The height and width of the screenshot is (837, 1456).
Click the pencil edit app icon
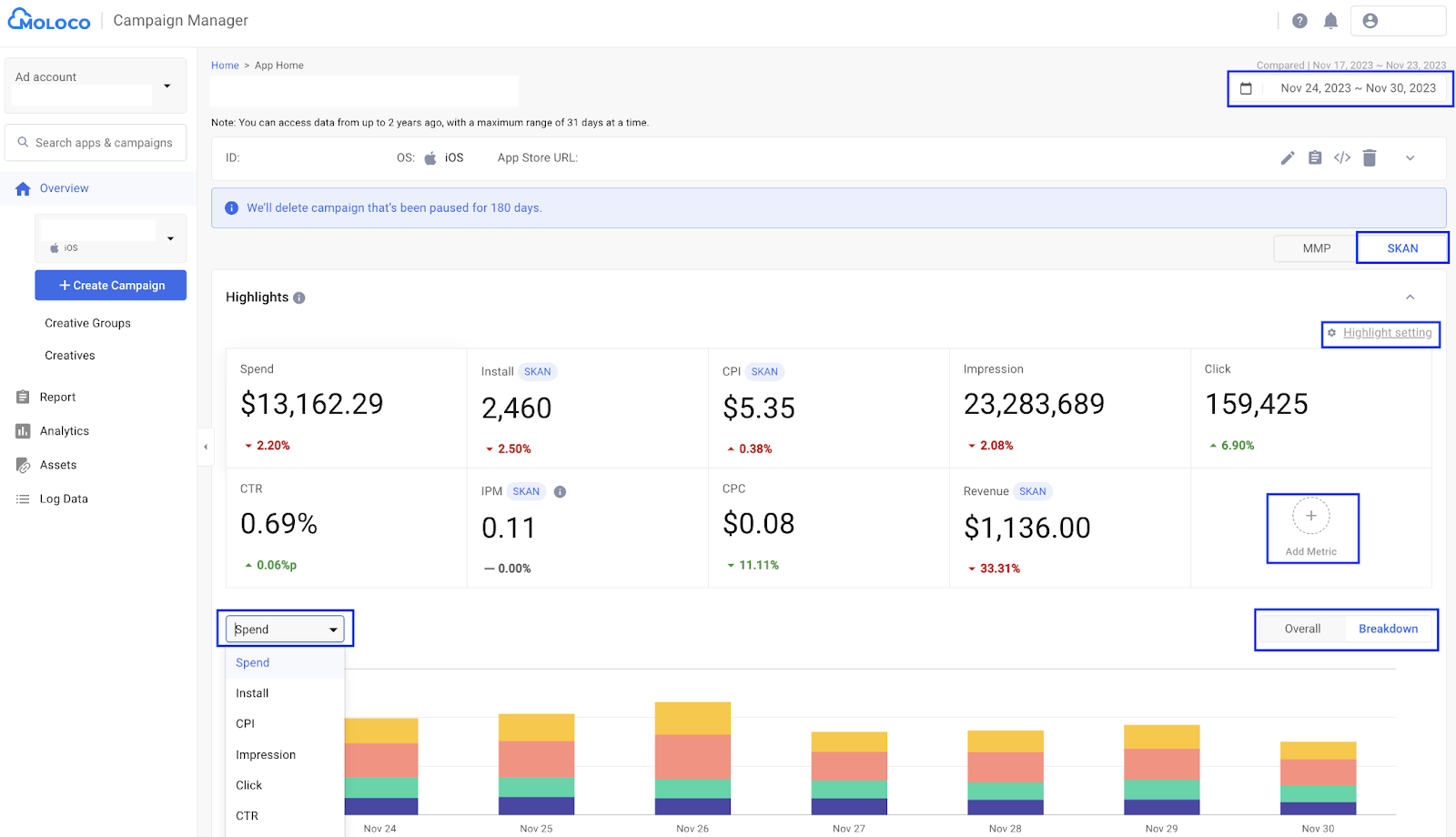[1287, 158]
